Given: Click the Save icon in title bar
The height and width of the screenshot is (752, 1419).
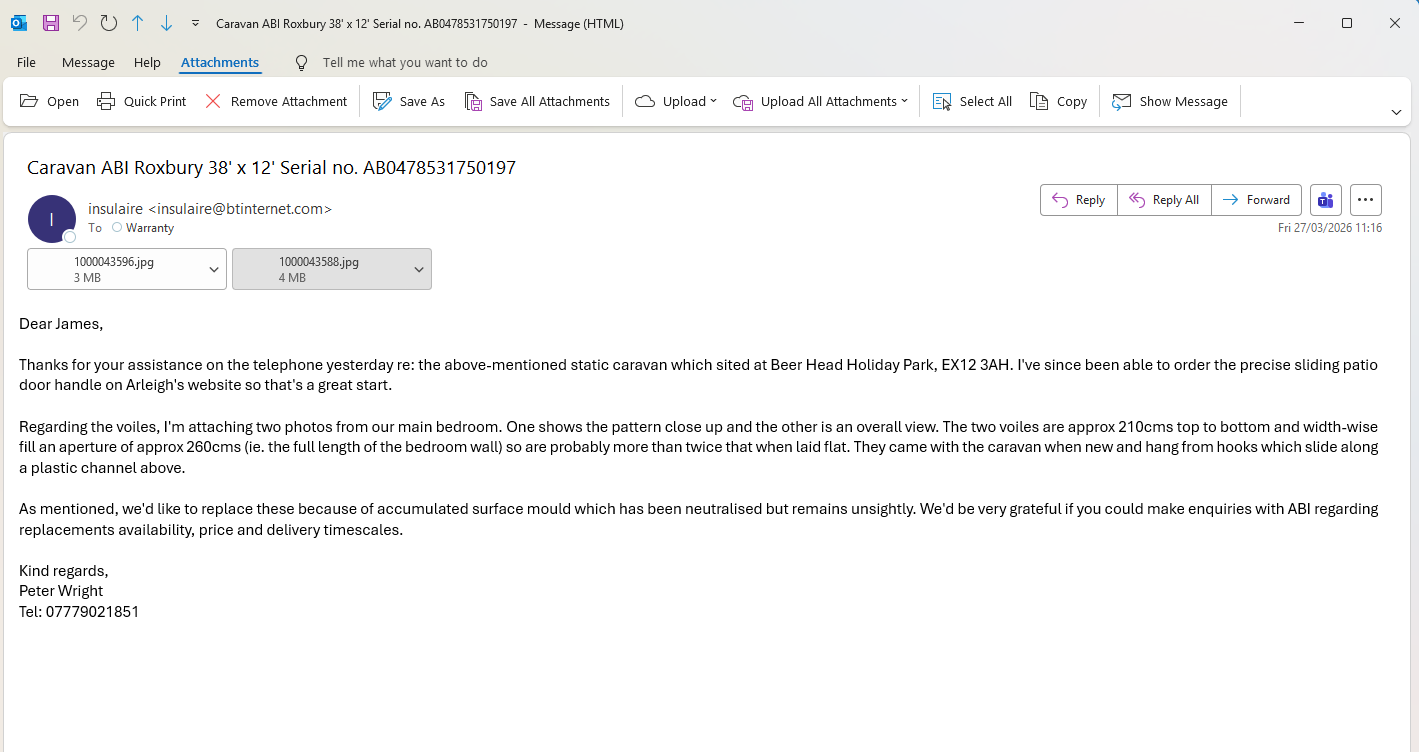Looking at the screenshot, I should click(x=50, y=23).
